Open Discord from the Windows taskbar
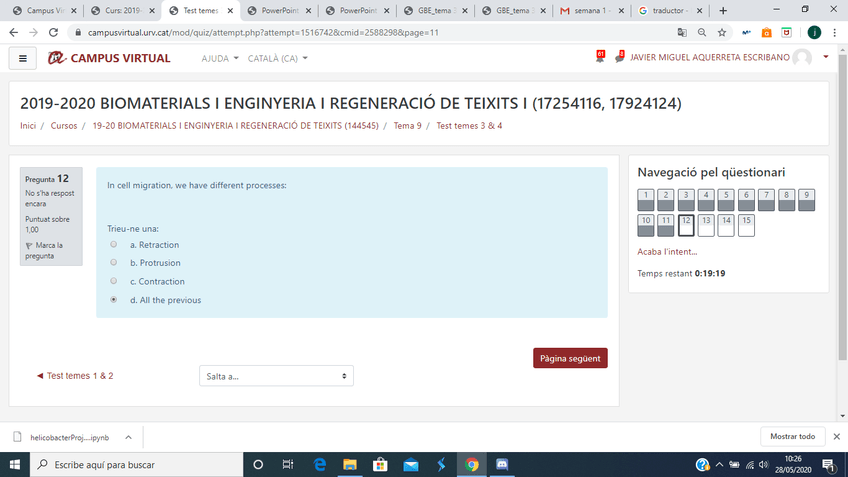 [x=502, y=465]
